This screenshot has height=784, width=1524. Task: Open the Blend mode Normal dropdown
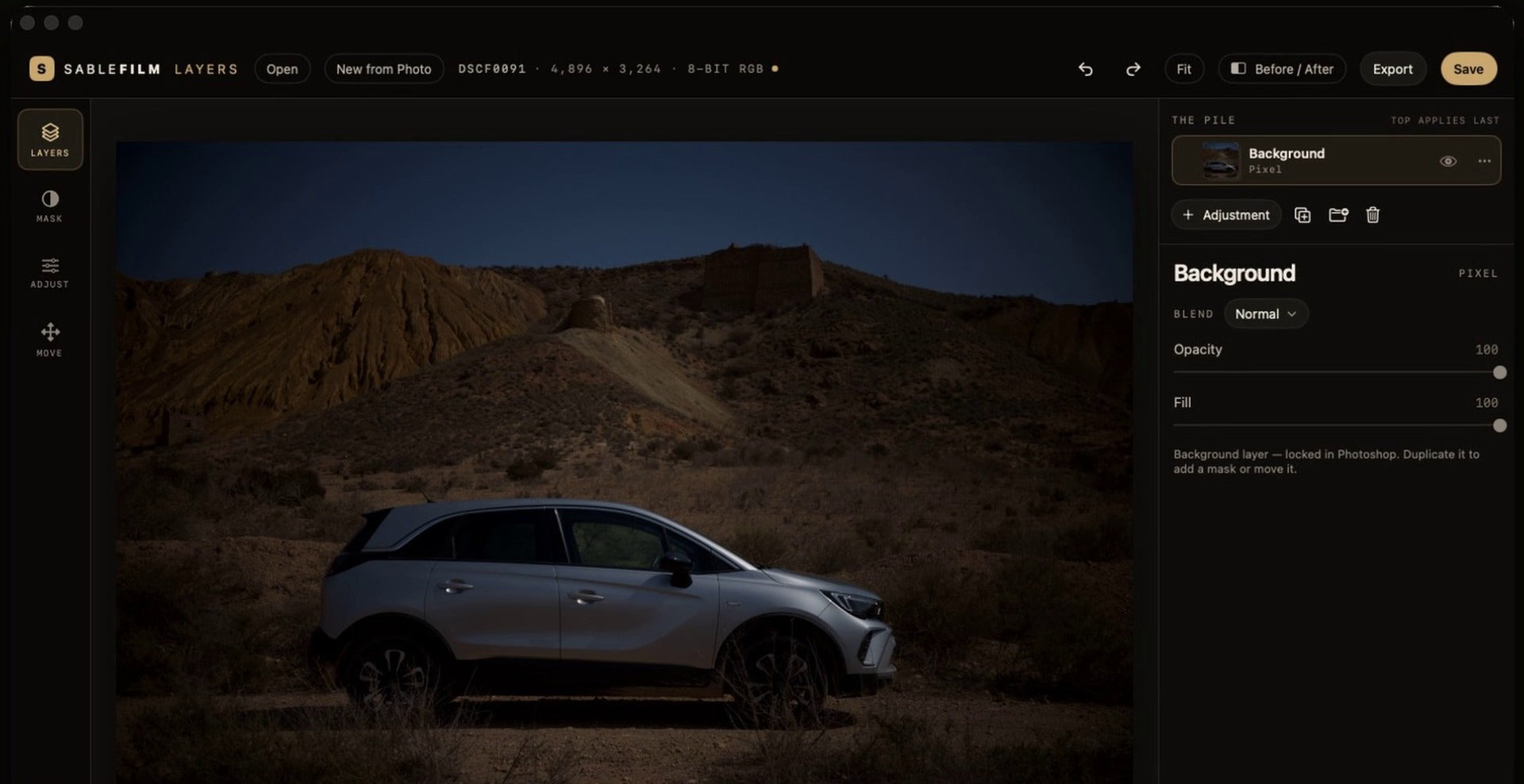1265,314
